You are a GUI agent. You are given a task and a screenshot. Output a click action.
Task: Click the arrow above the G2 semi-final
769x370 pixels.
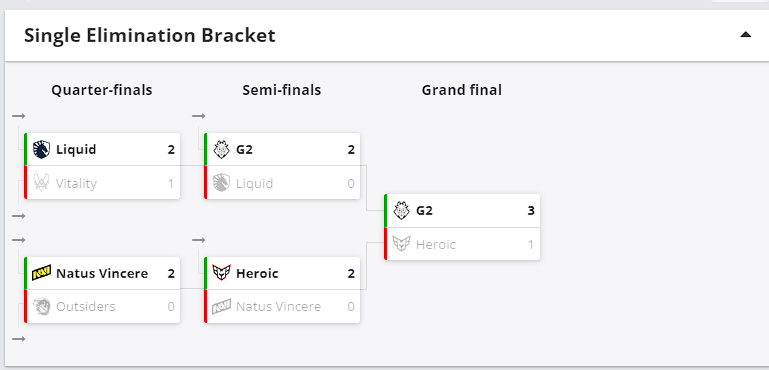(199, 116)
